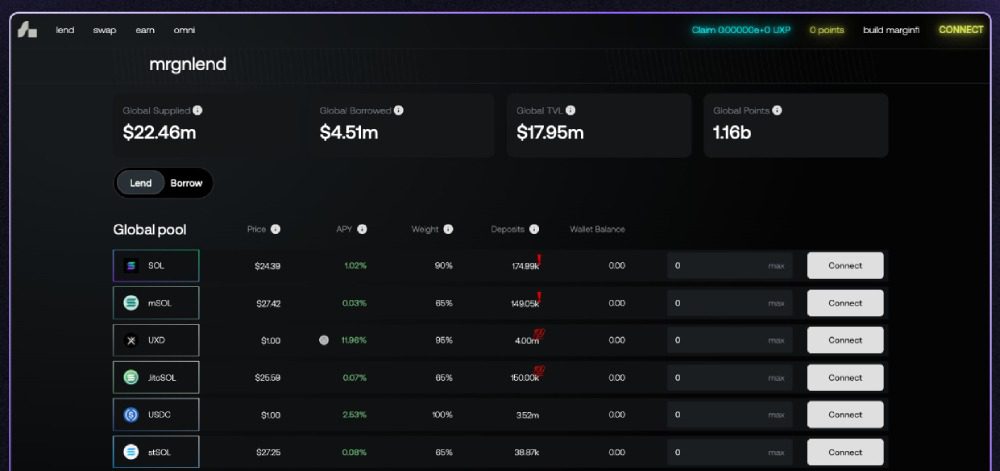Open the swap page in navigation
Image resolution: width=1000 pixels, height=471 pixels.
point(104,30)
